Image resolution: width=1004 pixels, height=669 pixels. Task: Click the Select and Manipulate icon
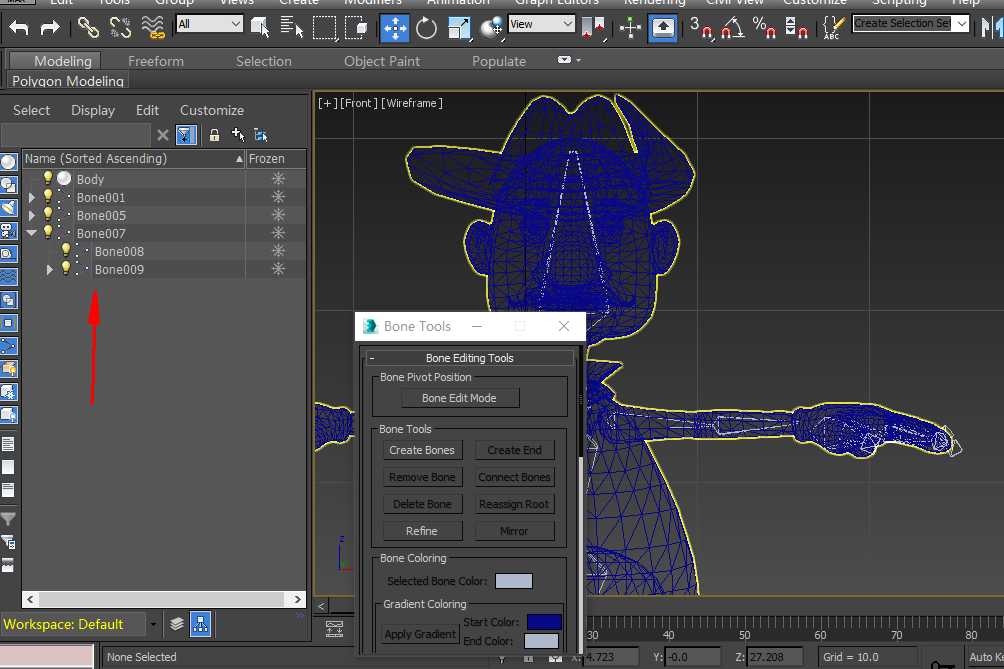[x=630, y=28]
